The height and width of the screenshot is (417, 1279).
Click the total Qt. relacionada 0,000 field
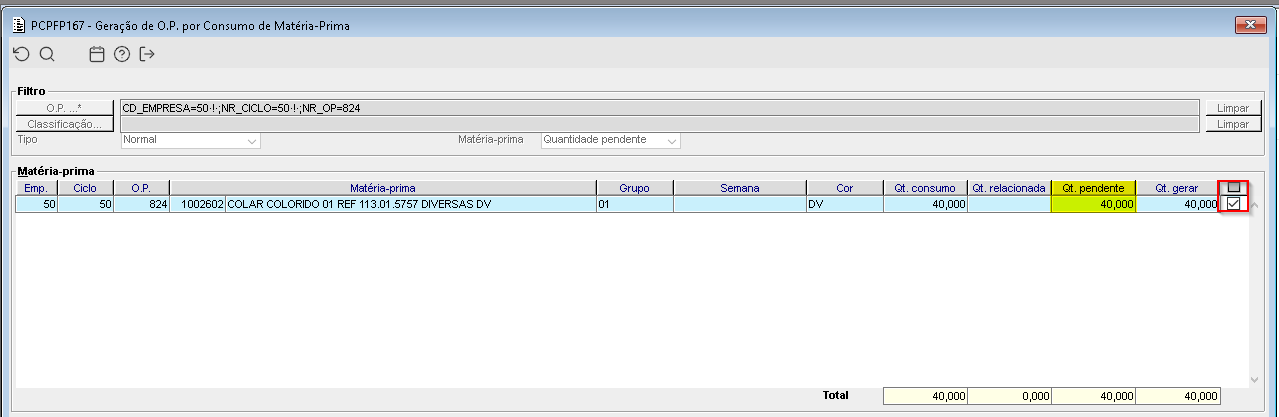[x=1009, y=396]
